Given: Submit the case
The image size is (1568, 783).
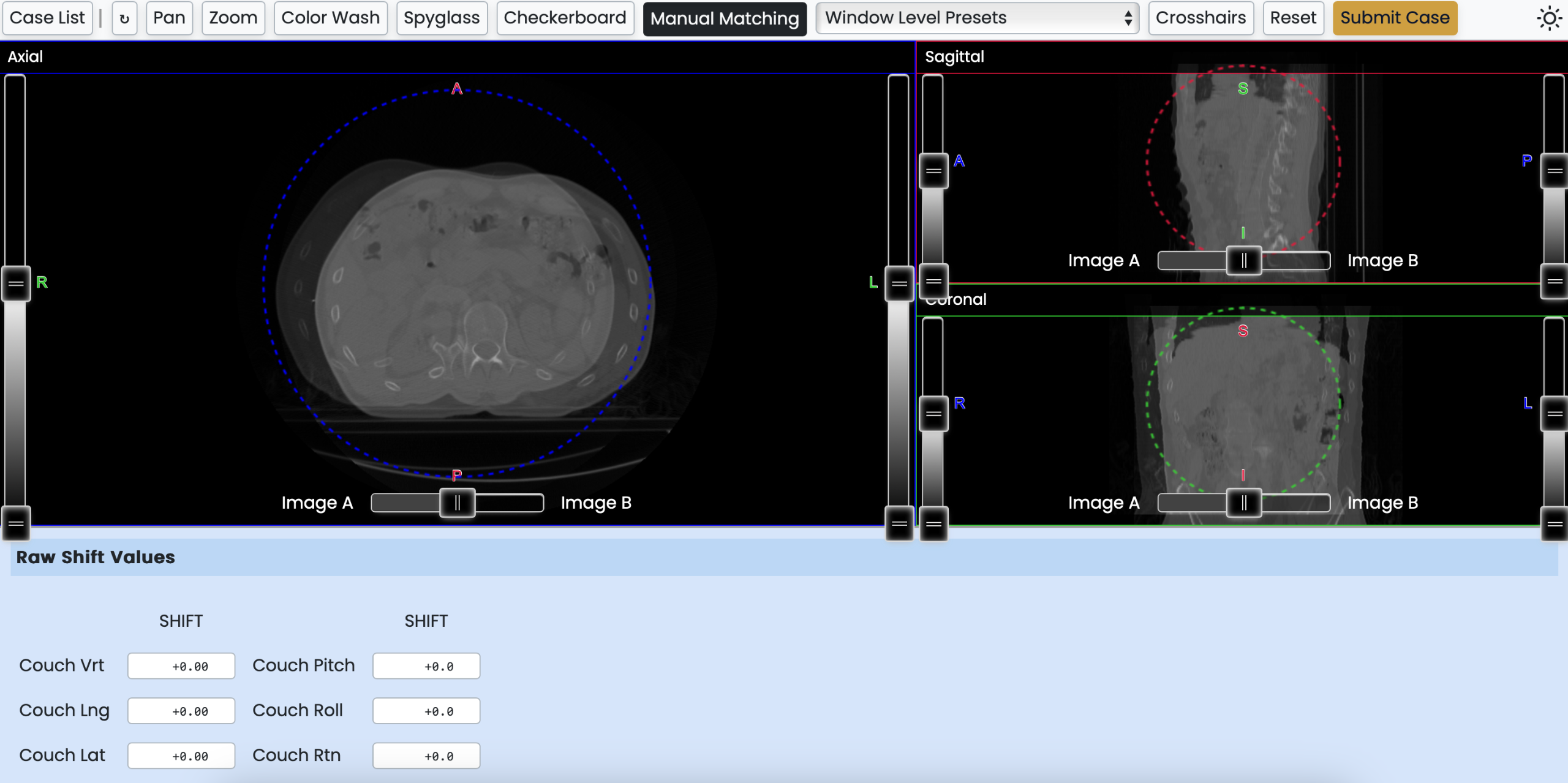Looking at the screenshot, I should pyautogui.click(x=1395, y=18).
